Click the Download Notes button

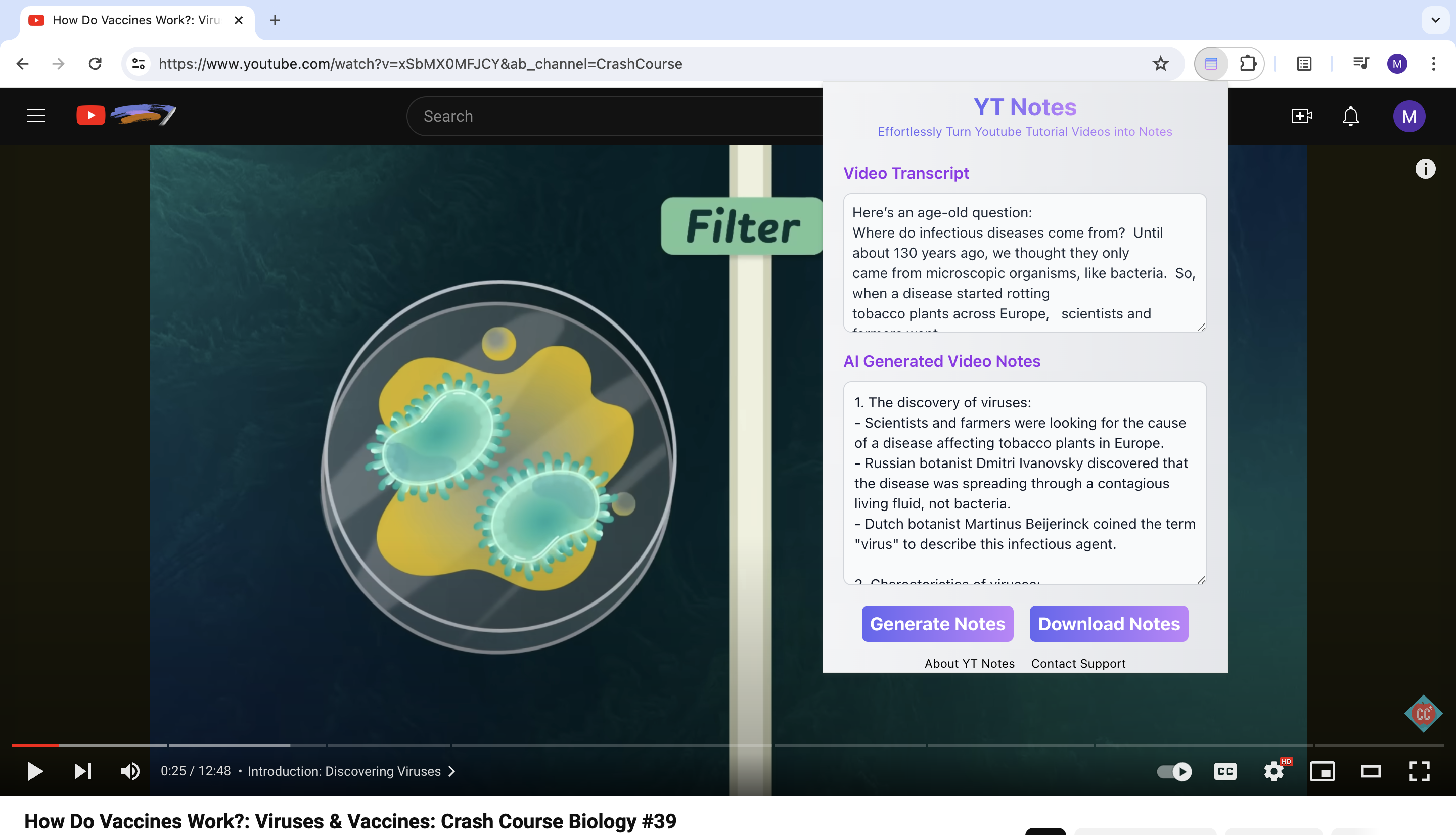[1109, 623]
